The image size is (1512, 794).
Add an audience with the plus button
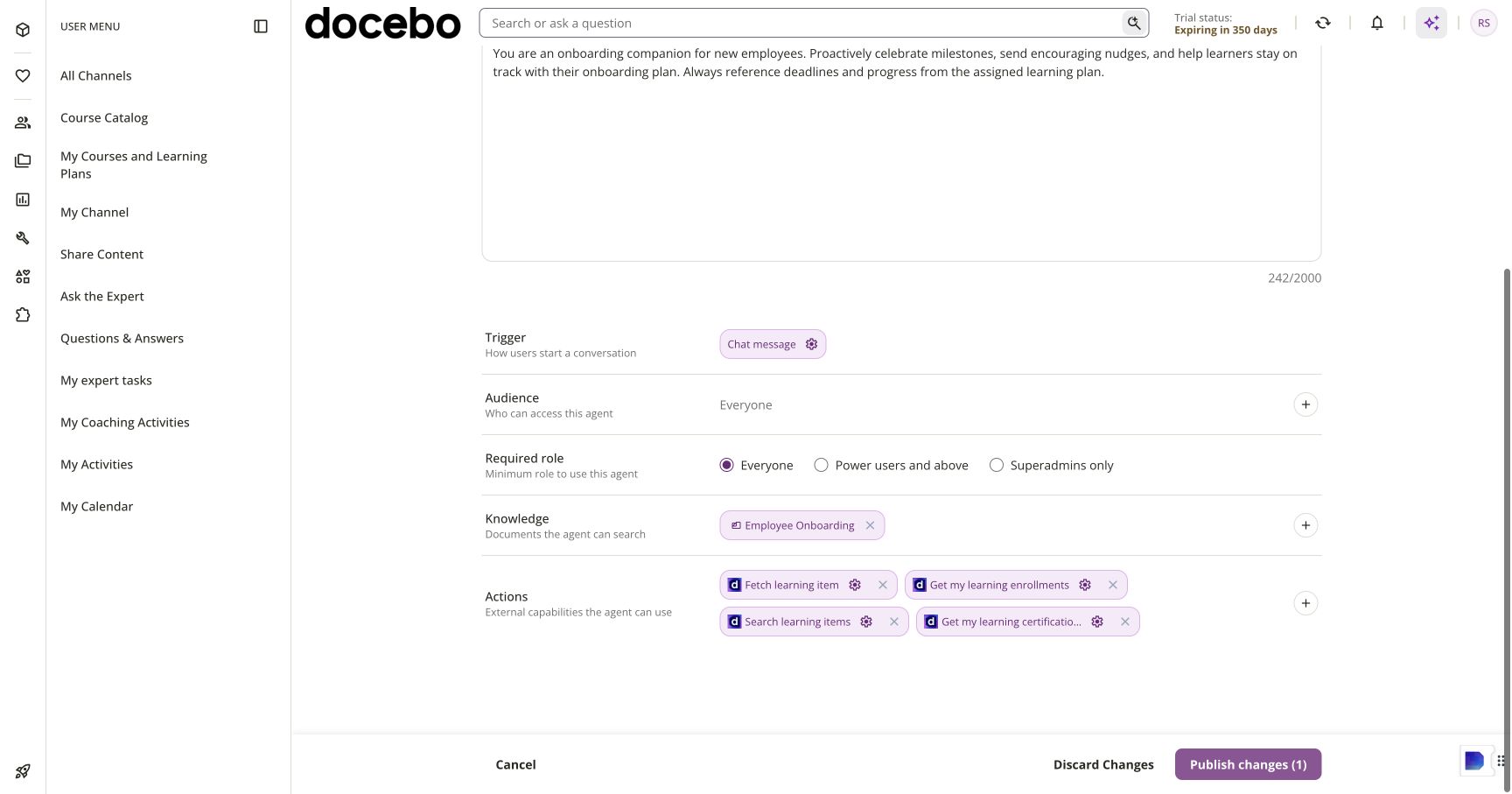[1305, 404]
